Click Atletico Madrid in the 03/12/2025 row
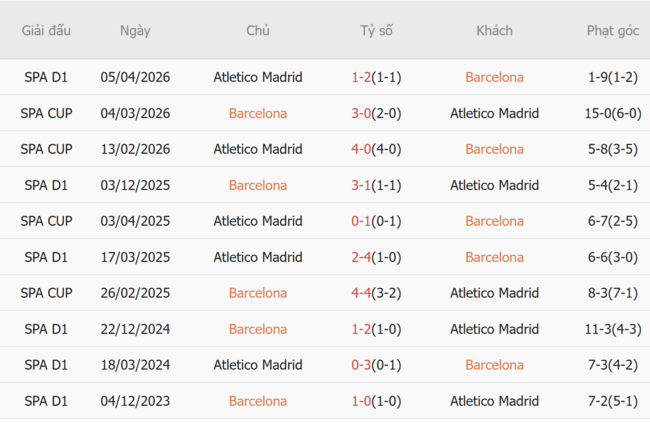Viewport: 650px width, 423px height. (494, 185)
